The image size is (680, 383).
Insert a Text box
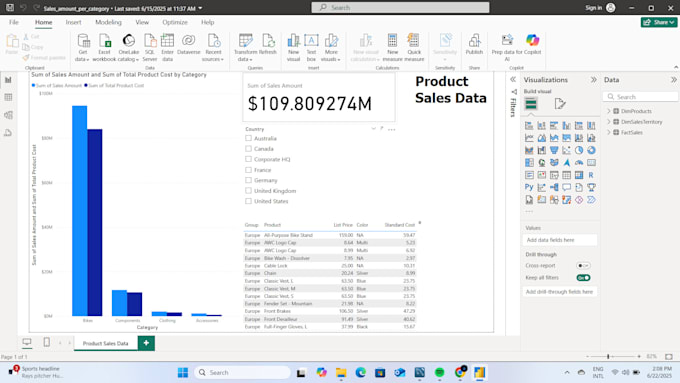[x=311, y=47]
